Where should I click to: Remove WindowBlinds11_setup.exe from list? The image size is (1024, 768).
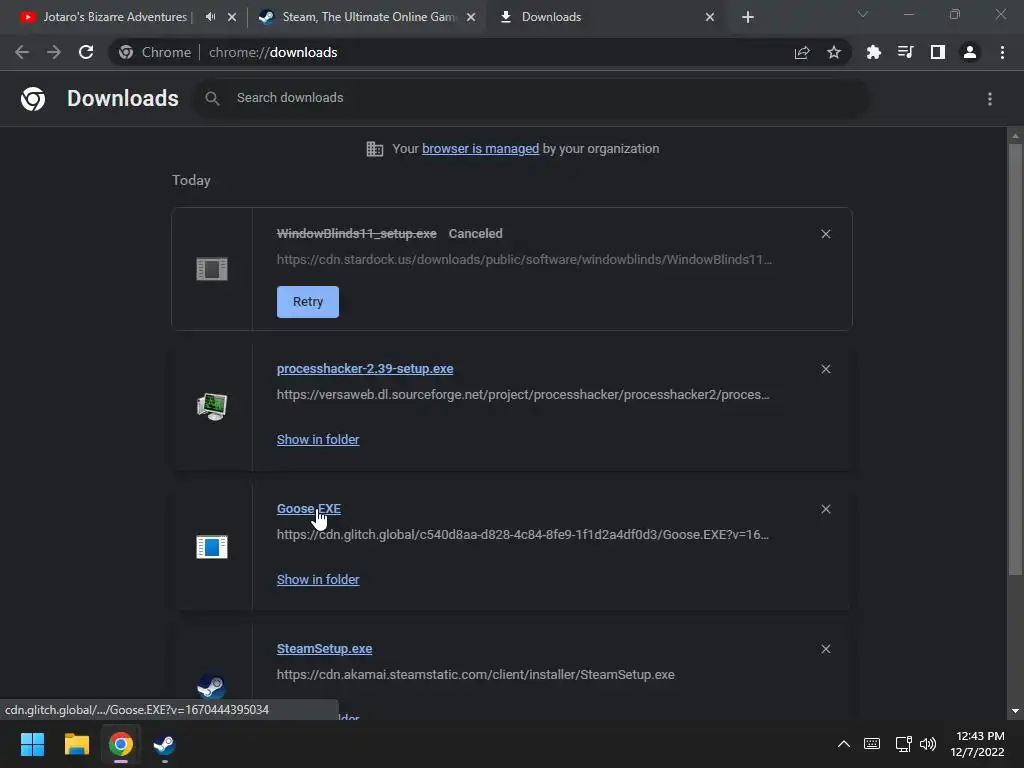825,234
